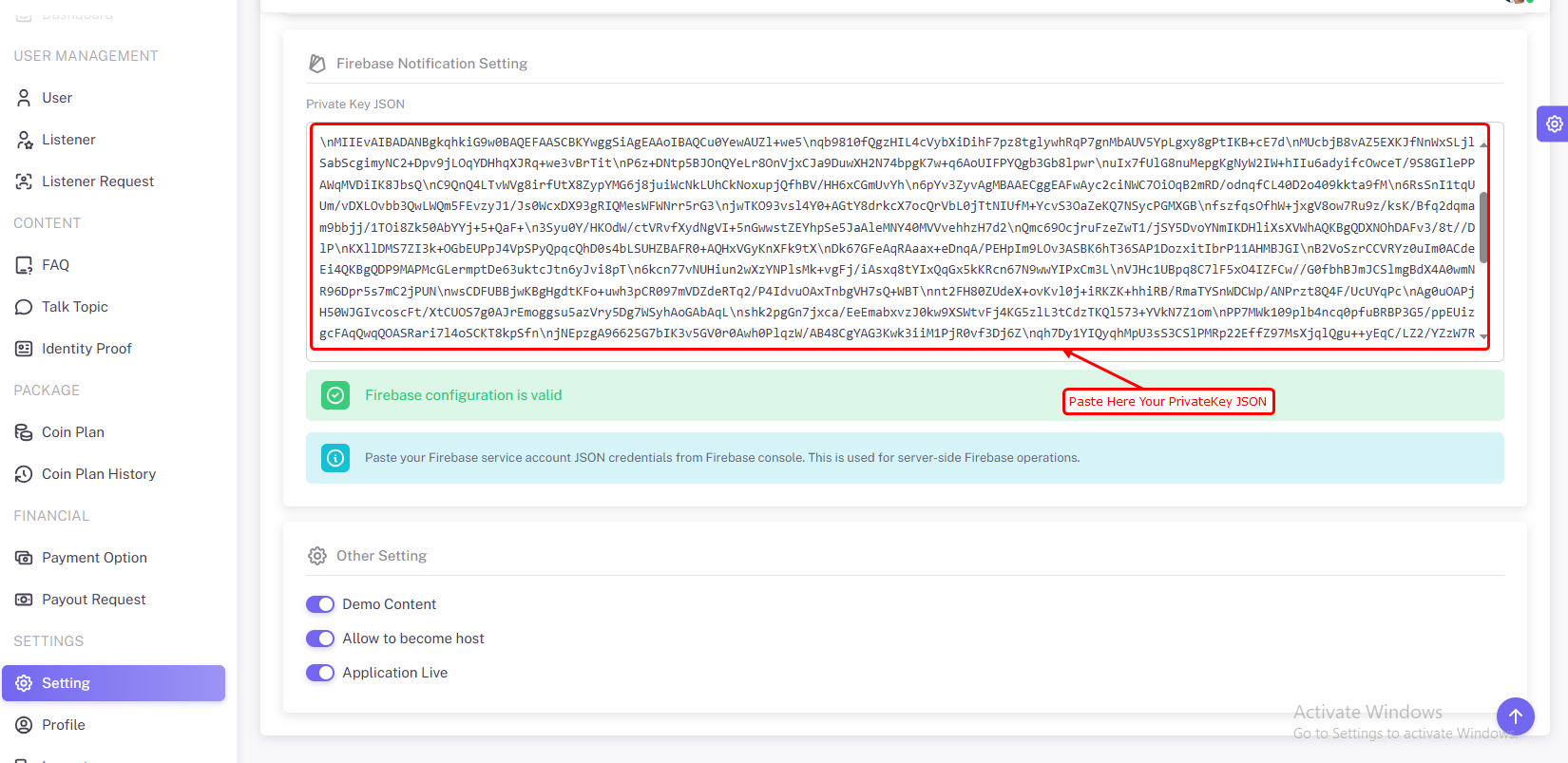
Task: Navigate to the Profile page
Action: pyautogui.click(x=64, y=725)
